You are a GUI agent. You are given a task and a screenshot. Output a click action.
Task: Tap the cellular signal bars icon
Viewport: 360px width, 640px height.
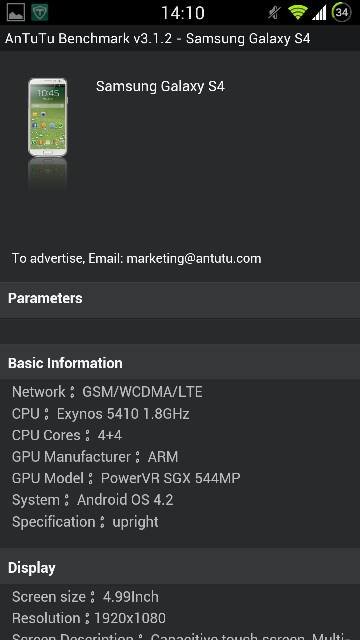click(x=319, y=13)
